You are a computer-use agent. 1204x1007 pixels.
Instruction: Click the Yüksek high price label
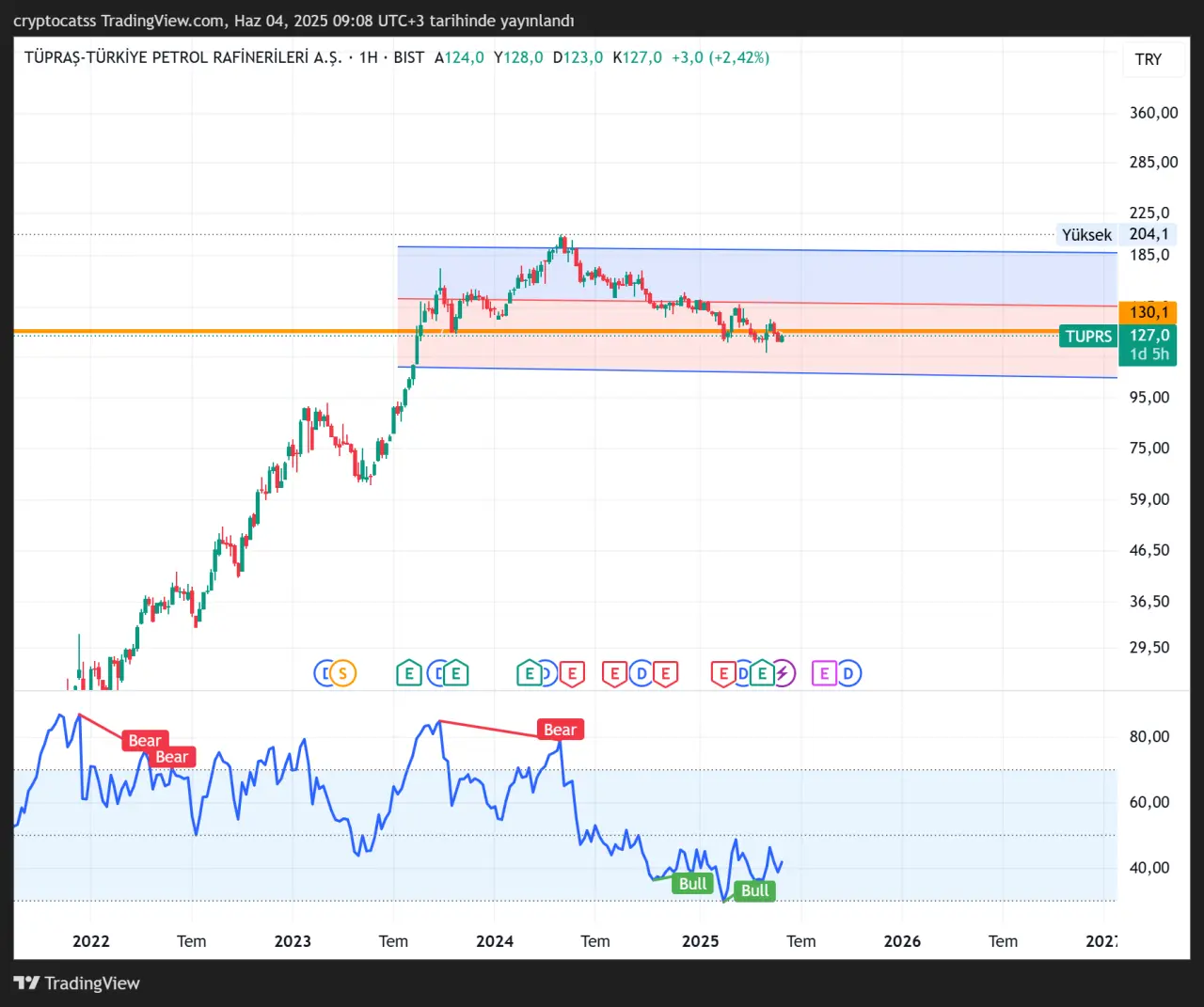(1086, 234)
